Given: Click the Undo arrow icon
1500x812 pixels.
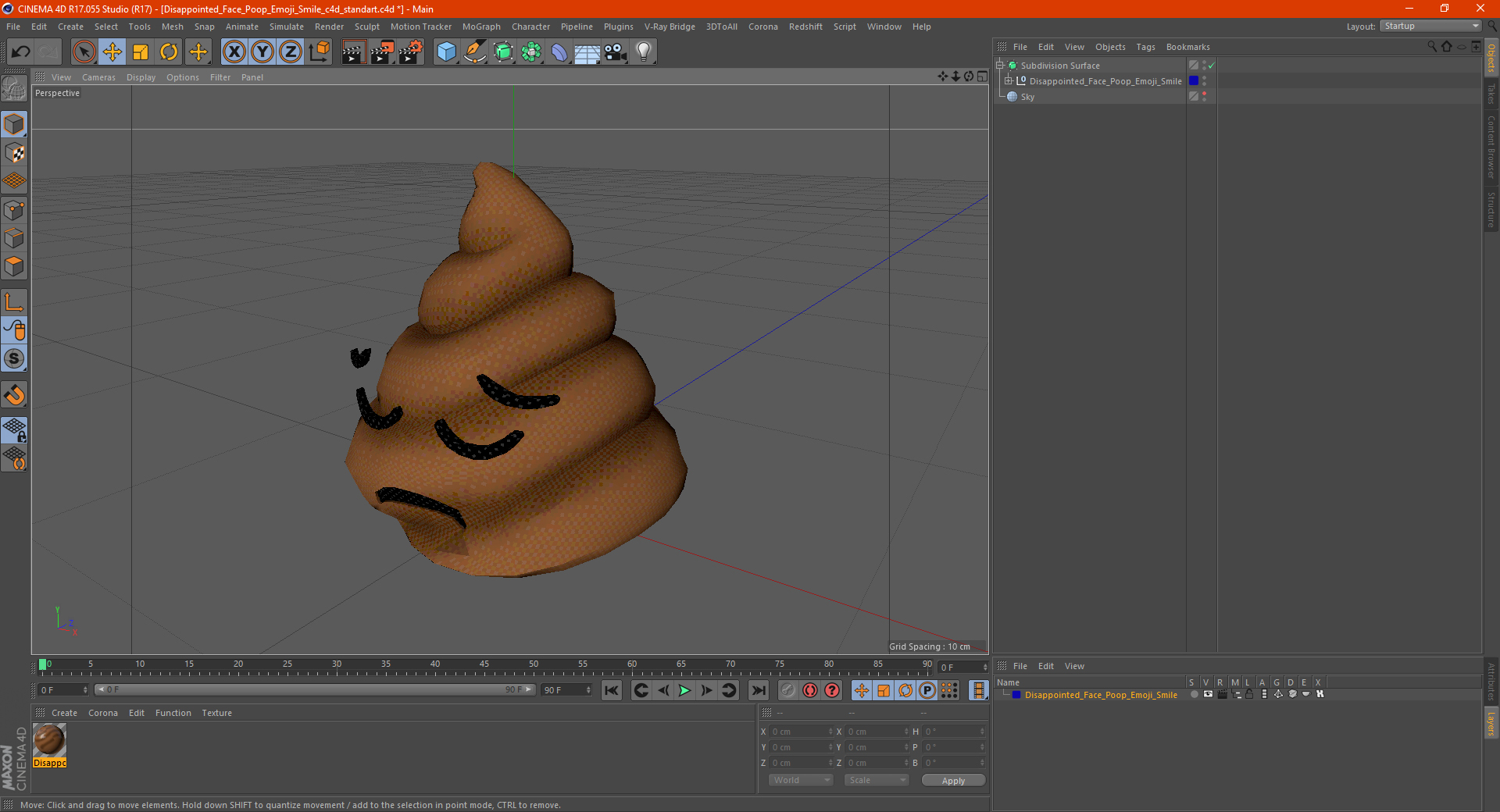Looking at the screenshot, I should [x=21, y=52].
